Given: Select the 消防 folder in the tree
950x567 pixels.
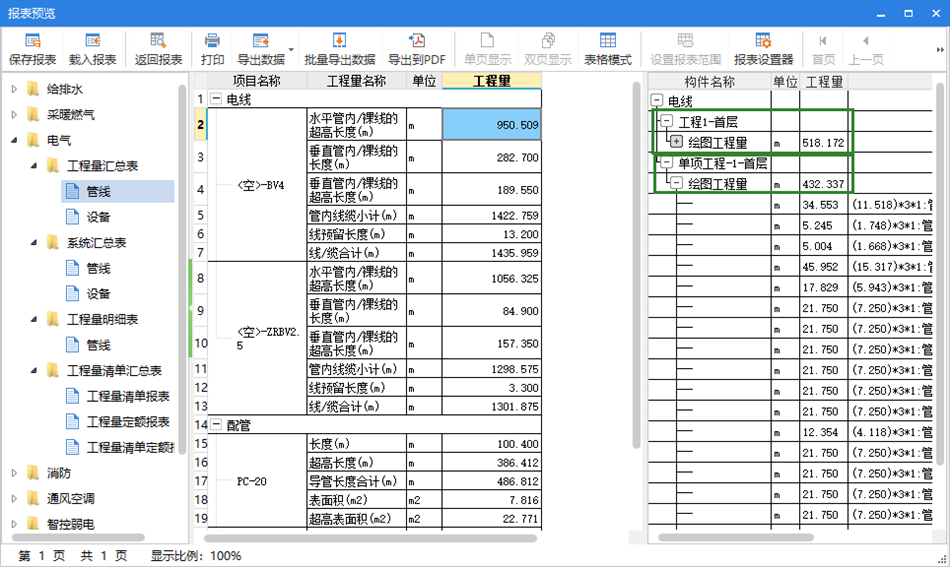Looking at the screenshot, I should pyautogui.click(x=59, y=473).
